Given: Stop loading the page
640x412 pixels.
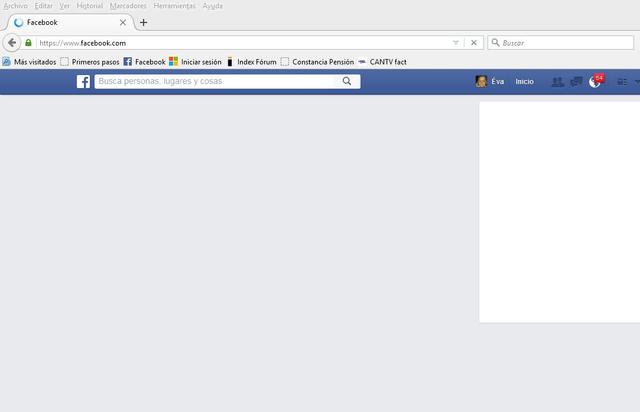Looking at the screenshot, I should pyautogui.click(x=473, y=42).
